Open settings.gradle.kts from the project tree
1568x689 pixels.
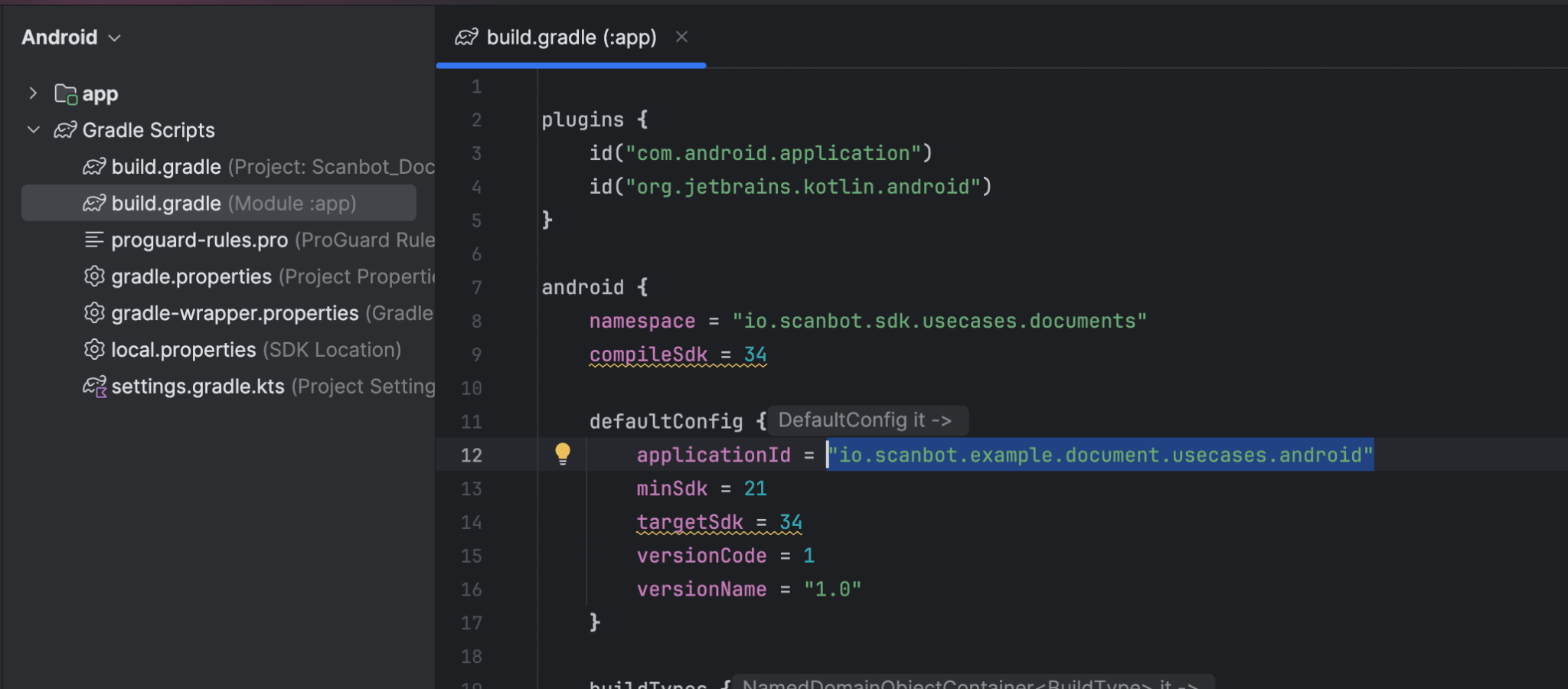[198, 387]
